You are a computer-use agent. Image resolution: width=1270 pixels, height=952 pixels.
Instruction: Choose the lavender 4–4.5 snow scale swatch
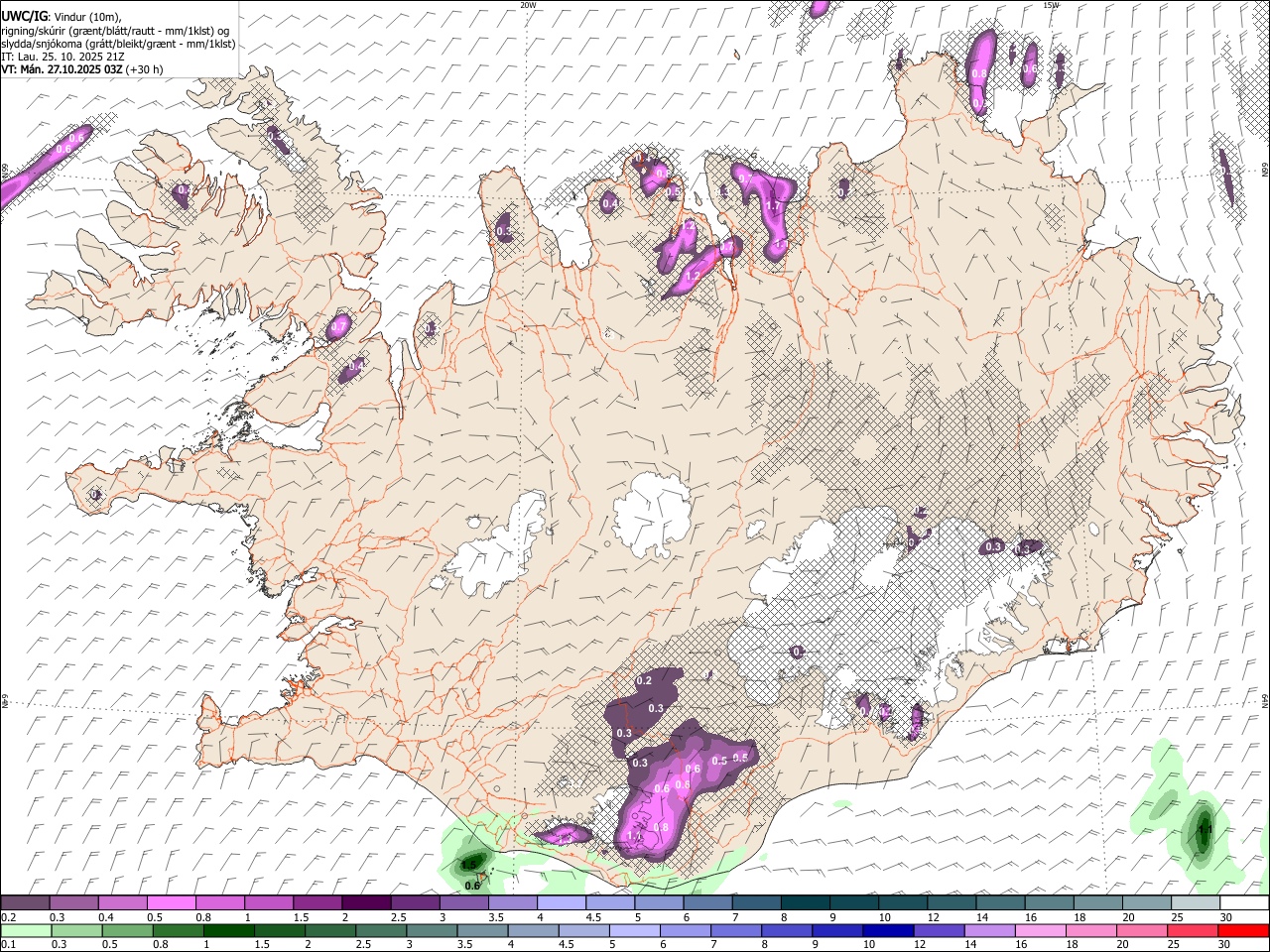click(561, 903)
